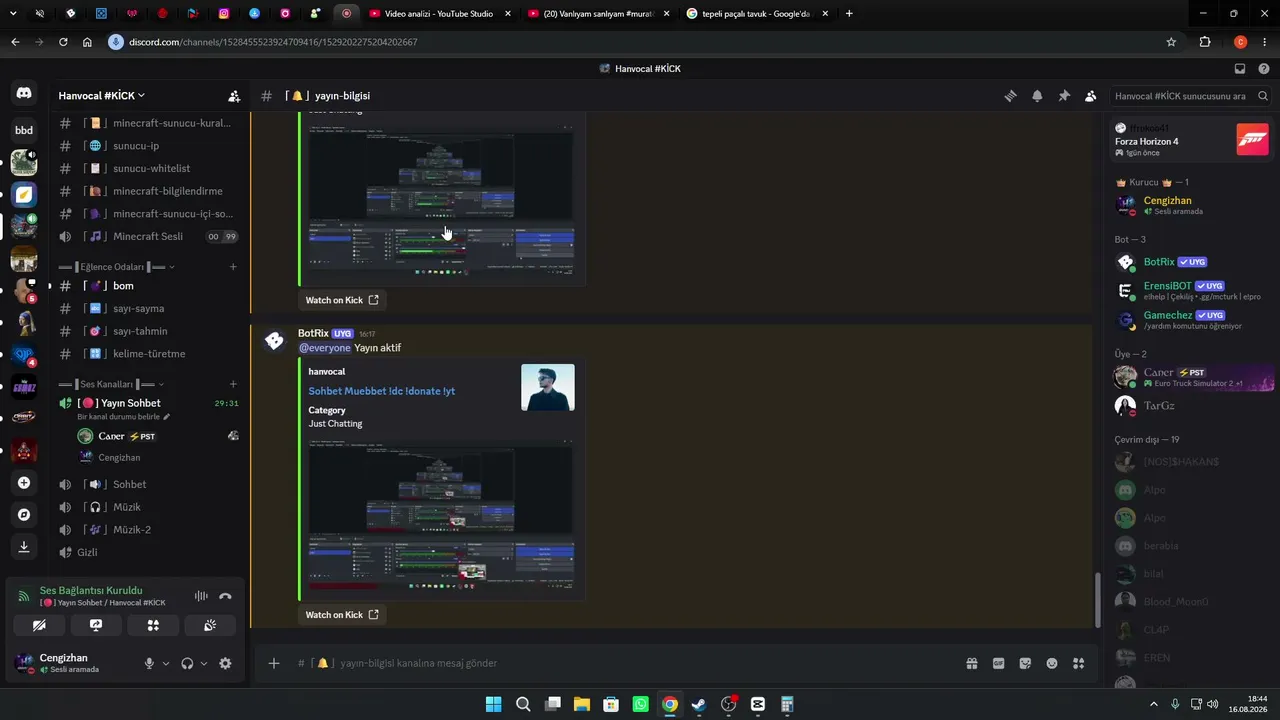1280x720 pixels.
Task: Enlarge hanvocal profile thumbnail in the embed
Action: tap(548, 387)
